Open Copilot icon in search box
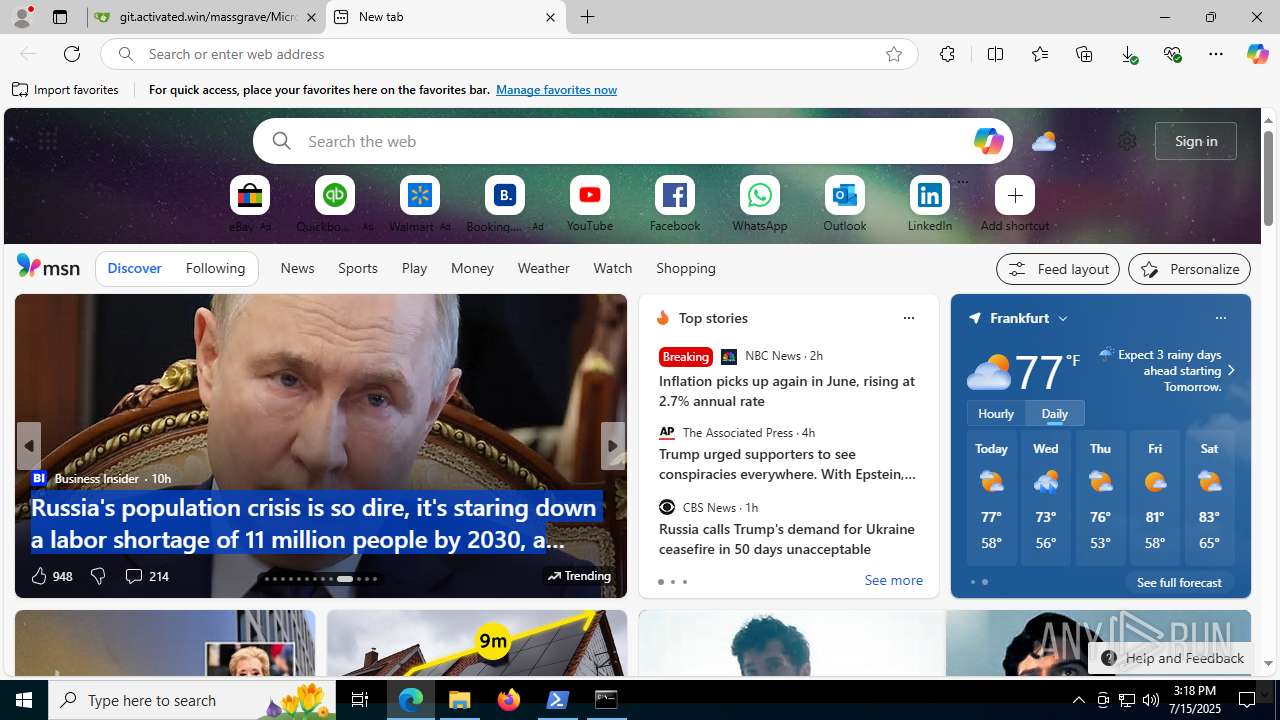Viewport: 1280px width, 720px height. (988, 141)
